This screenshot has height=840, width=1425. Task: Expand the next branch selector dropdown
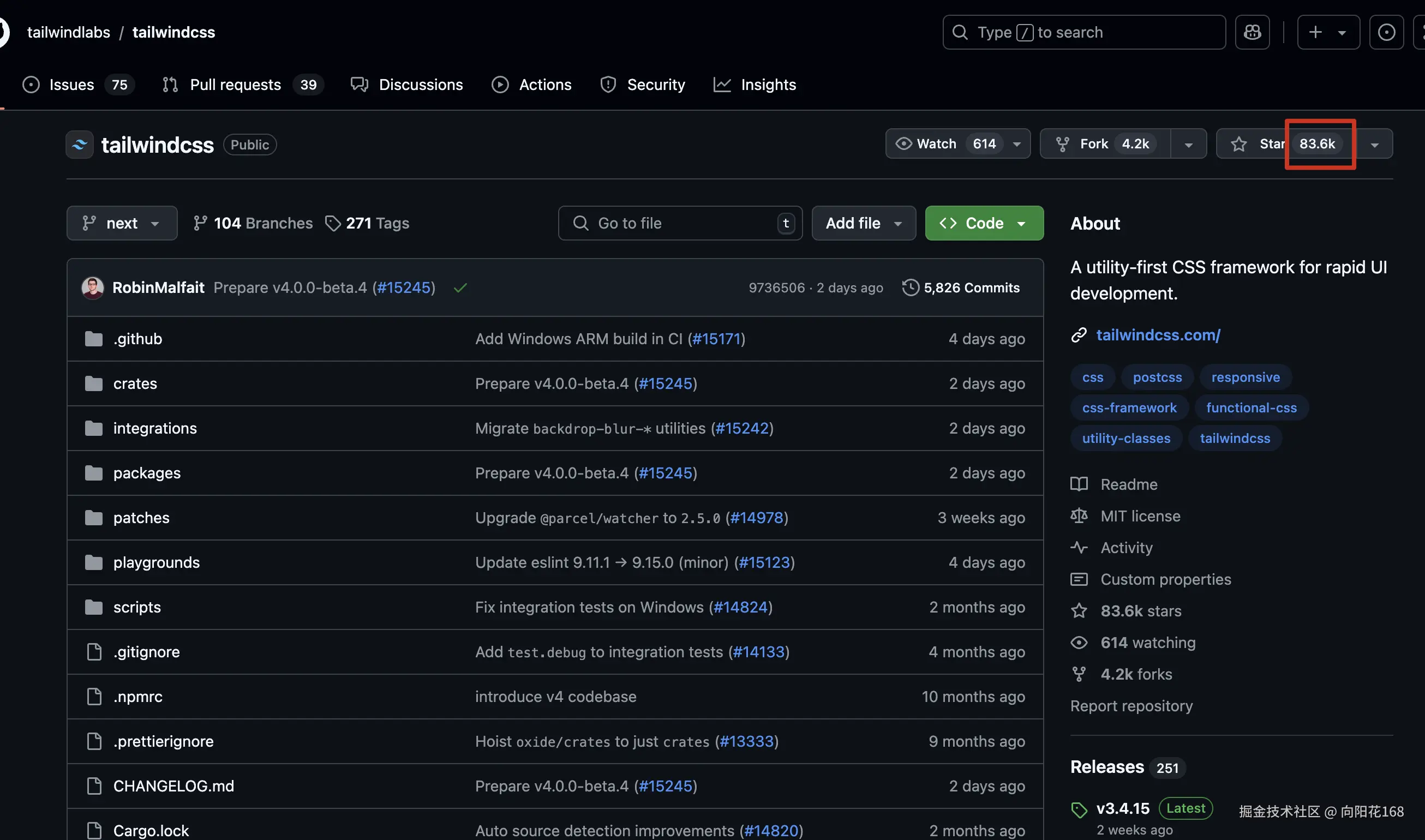coord(122,223)
